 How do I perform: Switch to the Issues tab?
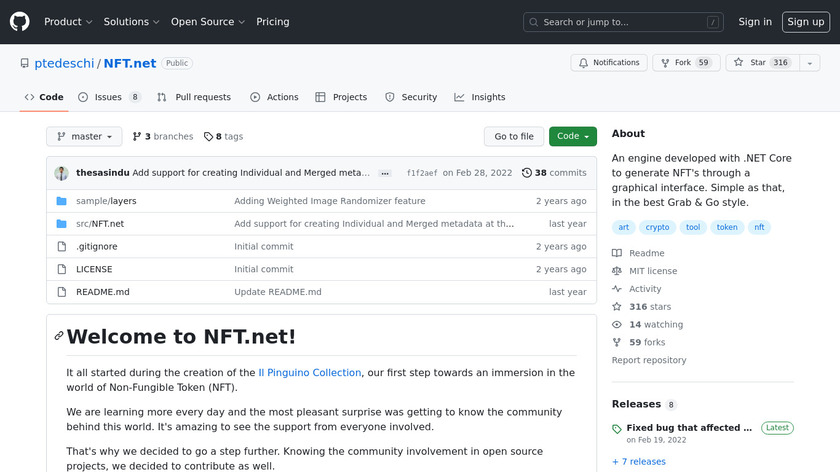(108, 97)
